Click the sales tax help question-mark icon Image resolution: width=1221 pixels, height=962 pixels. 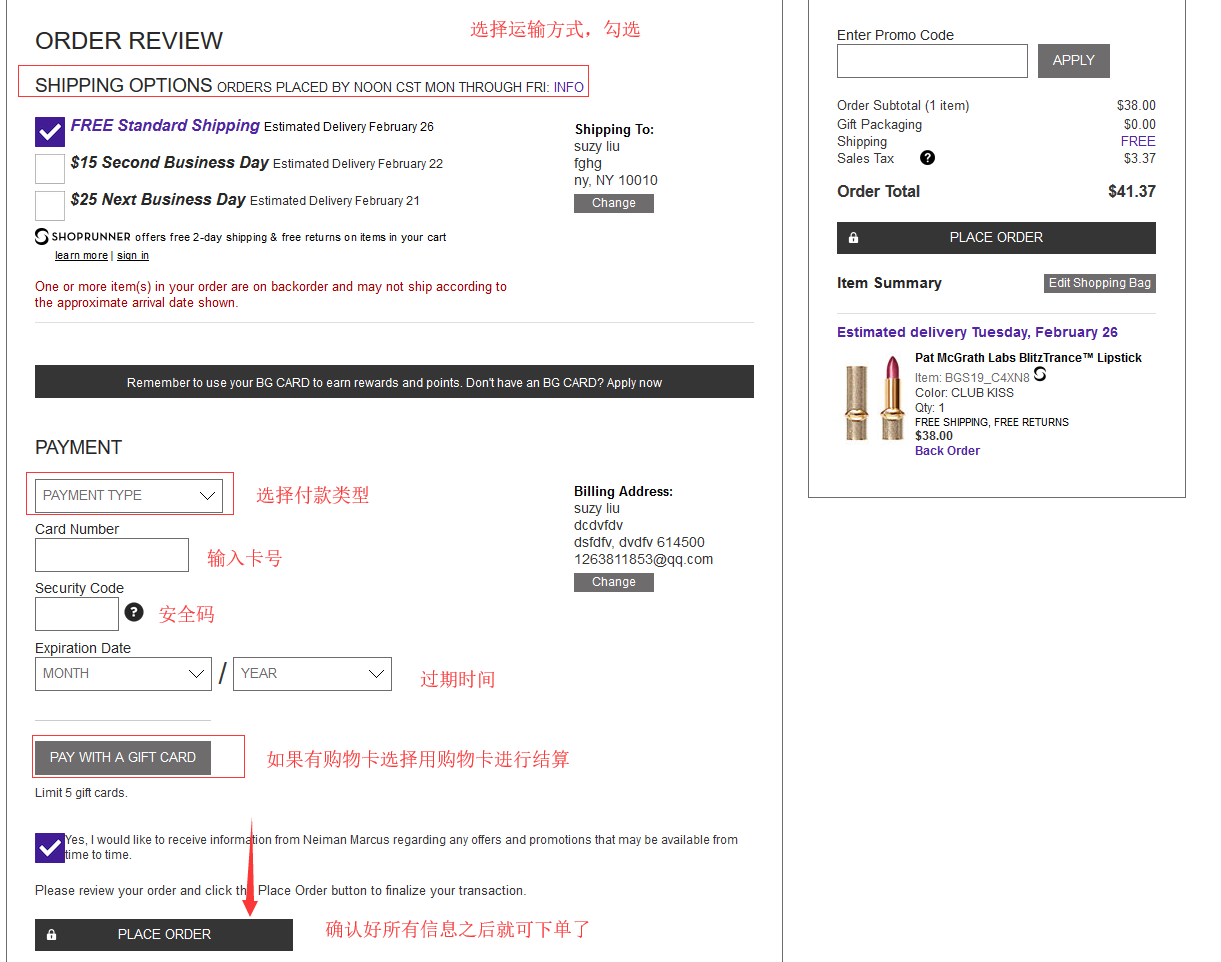point(927,158)
